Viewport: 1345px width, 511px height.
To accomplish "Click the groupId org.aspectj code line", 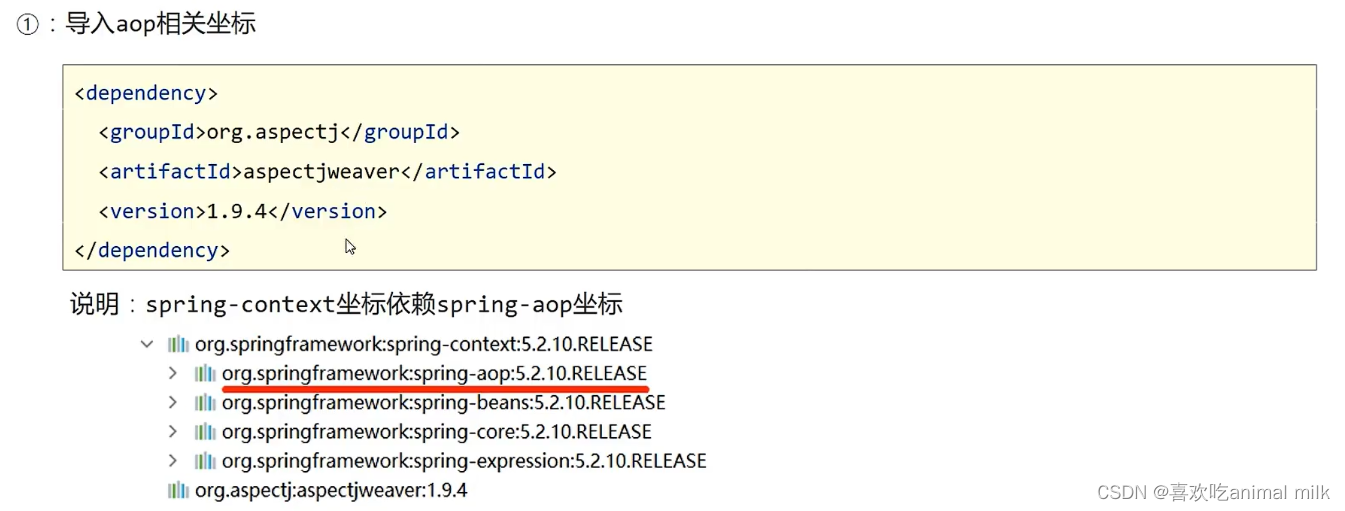I will pos(279,132).
